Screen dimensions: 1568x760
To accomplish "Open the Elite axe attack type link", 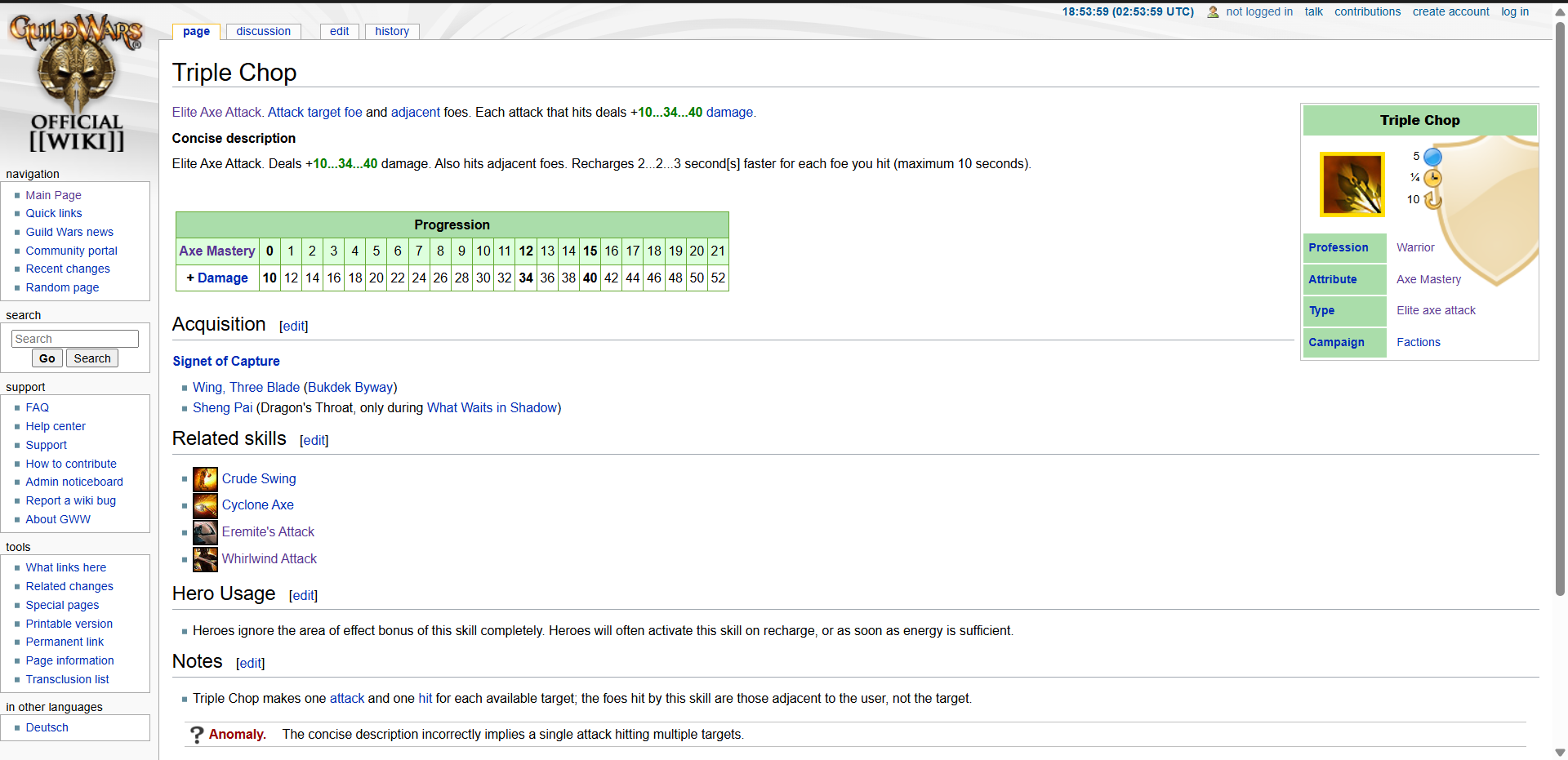I will pyautogui.click(x=1436, y=310).
